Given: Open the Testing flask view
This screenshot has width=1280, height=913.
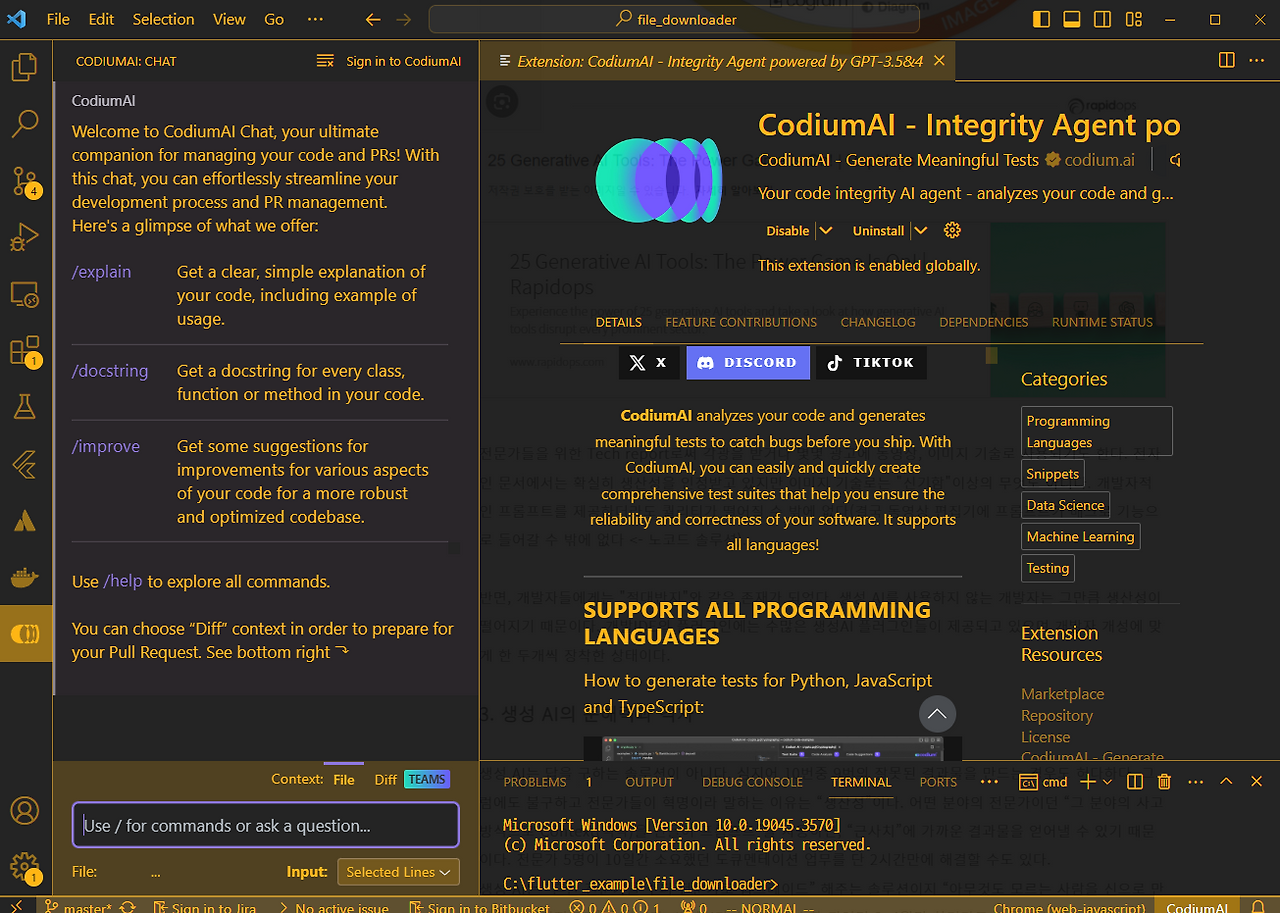Looking at the screenshot, I should tap(25, 406).
